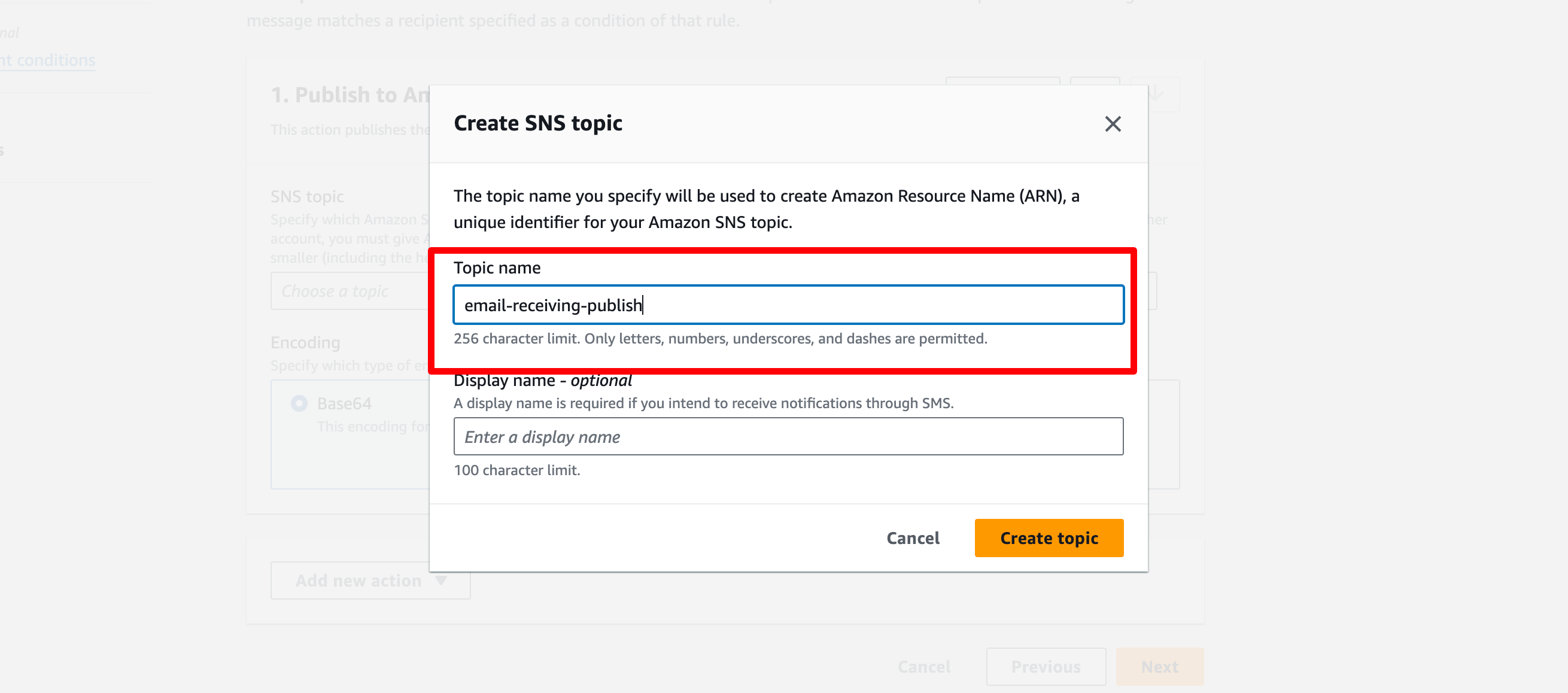Click the page-level Cancel button
This screenshot has width=1568, height=693.
923,666
